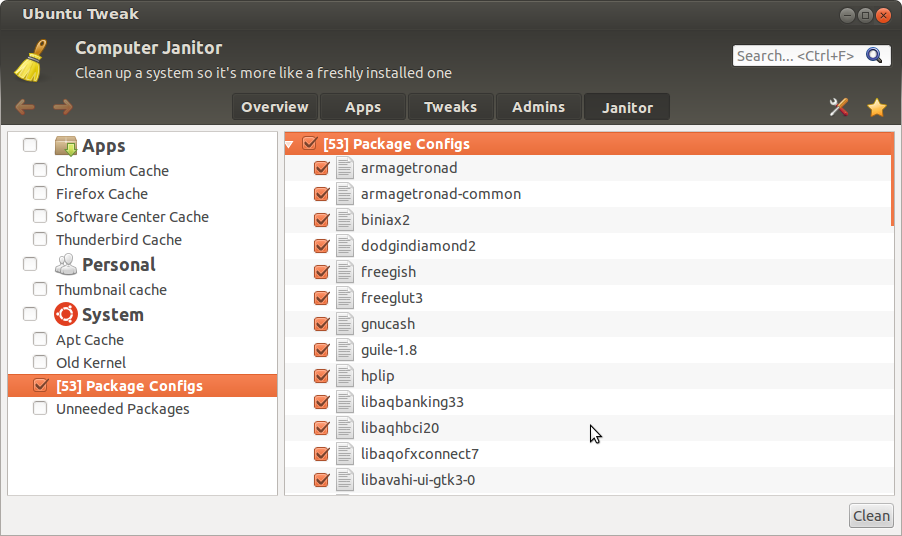Click the back arrow navigation icon
The image size is (902, 536).
coord(25,107)
